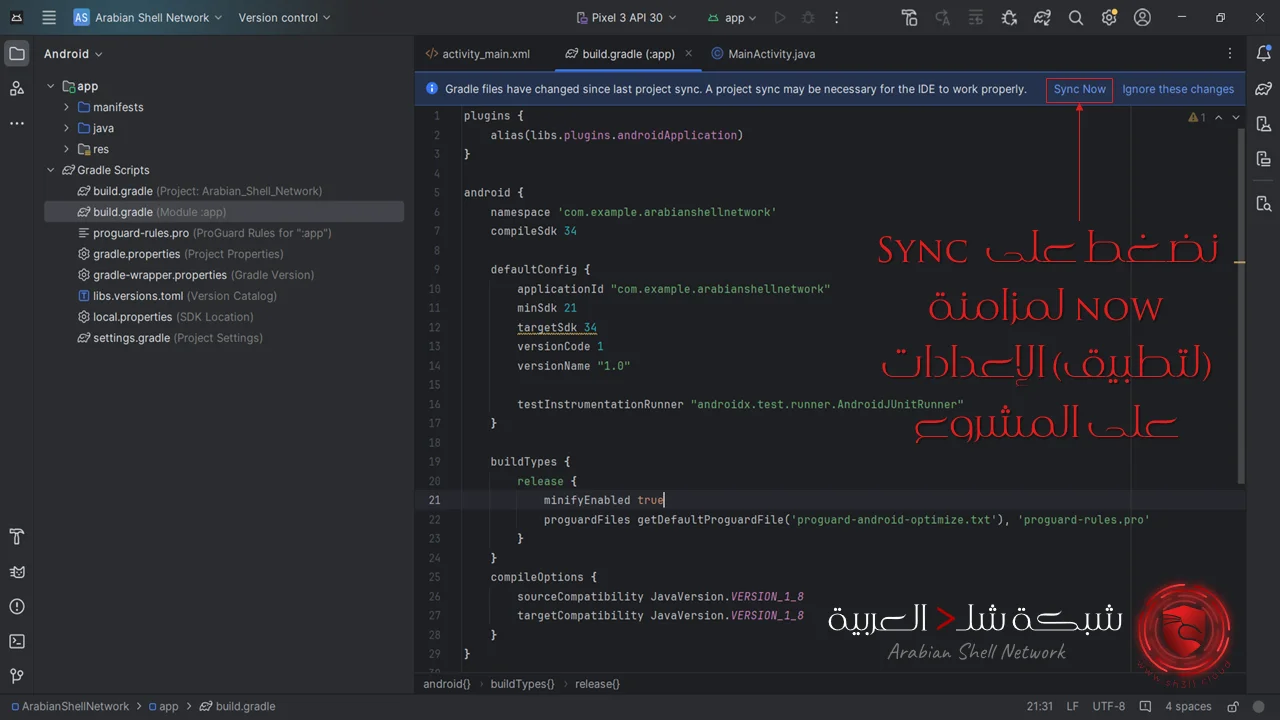1280x720 pixels.
Task: Open the Running Devices tool window
Action: click(1263, 159)
